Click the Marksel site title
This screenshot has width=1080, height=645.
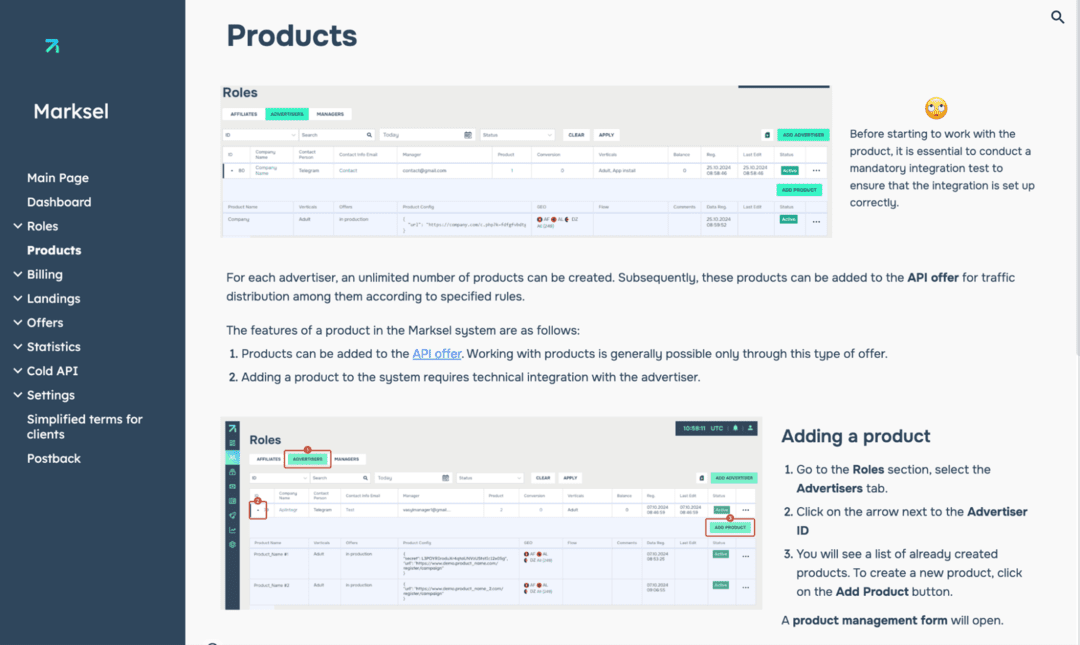point(71,111)
